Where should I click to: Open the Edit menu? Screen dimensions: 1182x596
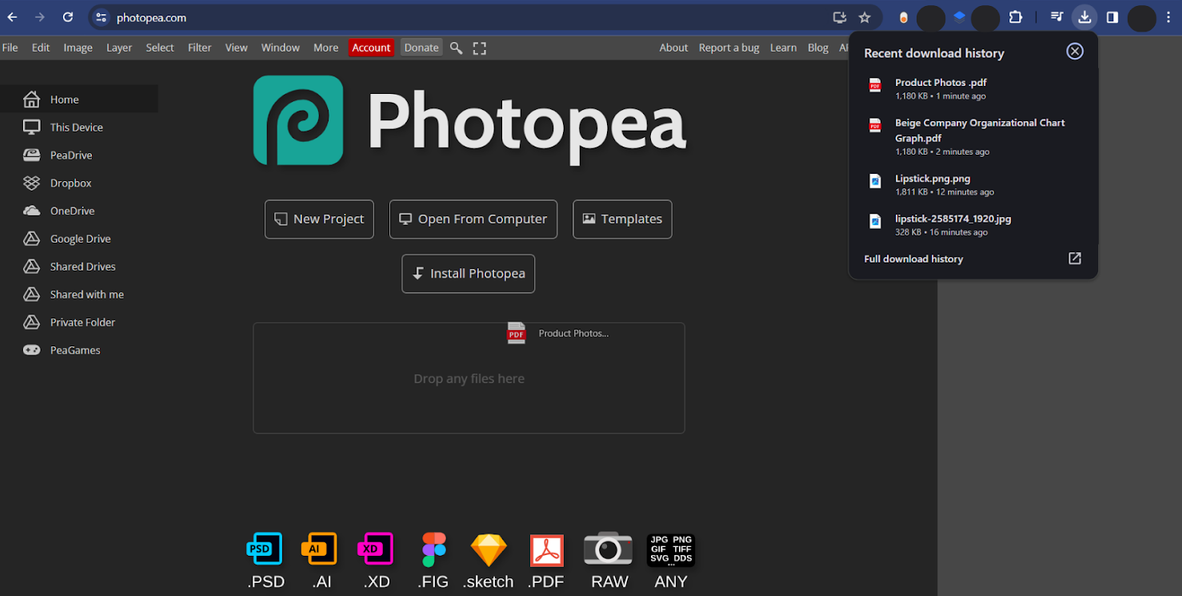[x=41, y=47]
